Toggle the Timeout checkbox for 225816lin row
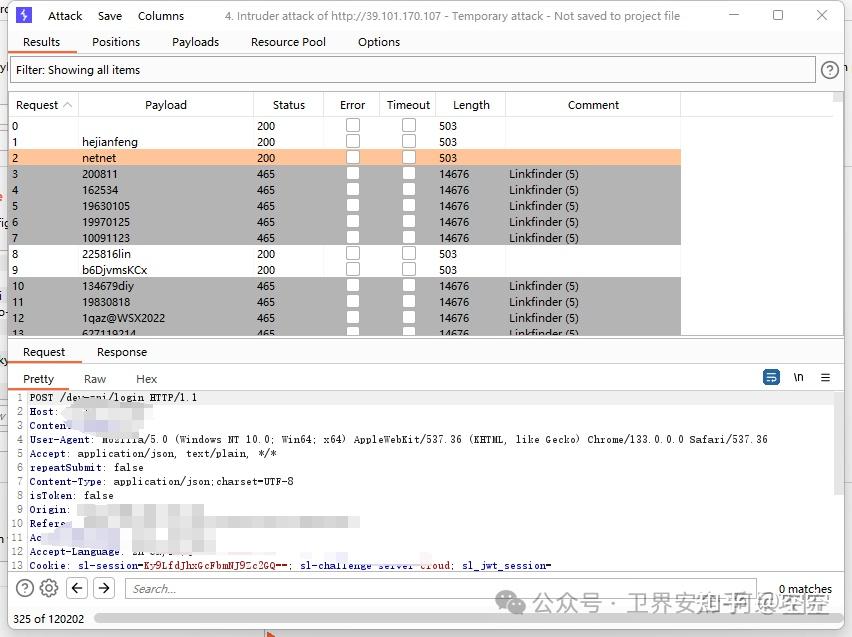Viewport: 852px width, 637px height. 409,253
